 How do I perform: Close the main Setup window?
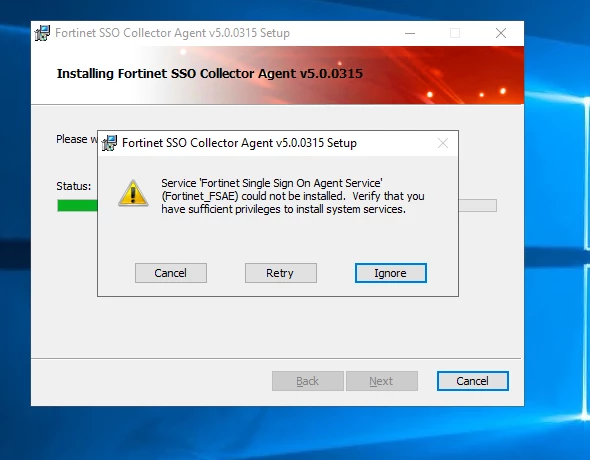501,33
